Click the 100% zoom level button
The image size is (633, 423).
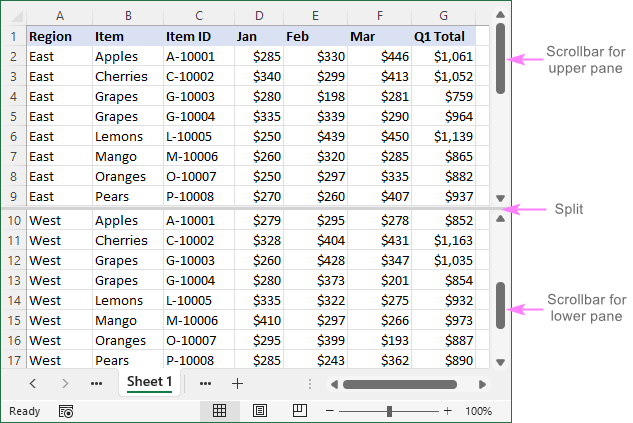click(x=478, y=411)
